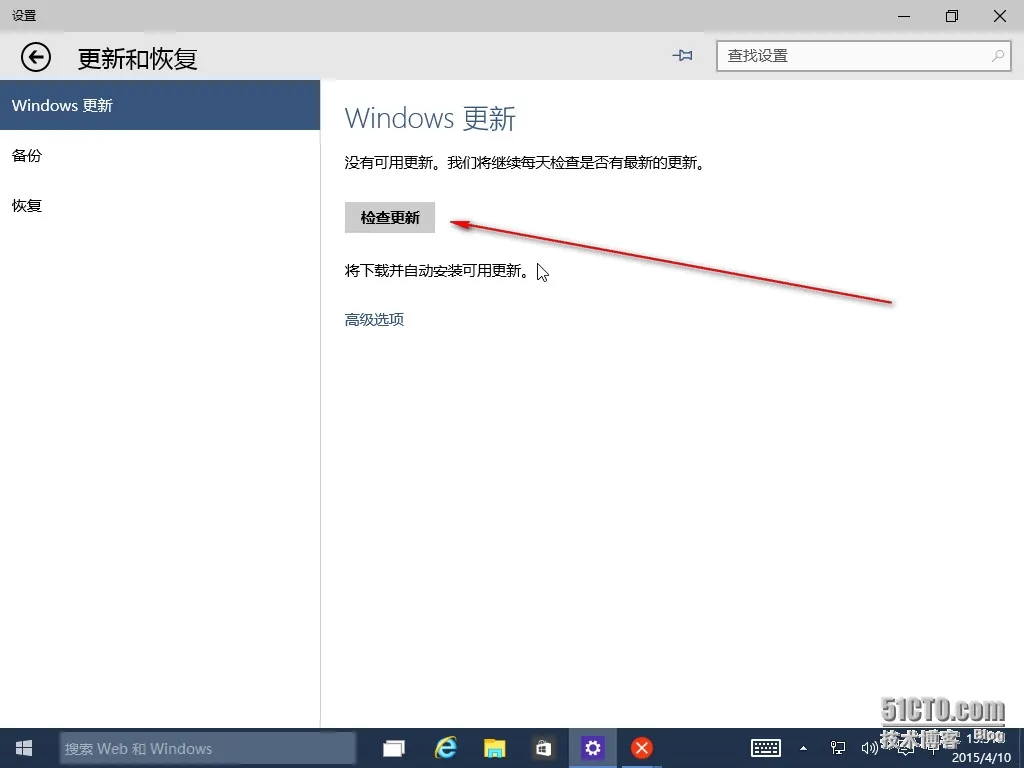This screenshot has width=1024, height=768.
Task: Open the touch keyboard from the tray
Action: (766, 748)
